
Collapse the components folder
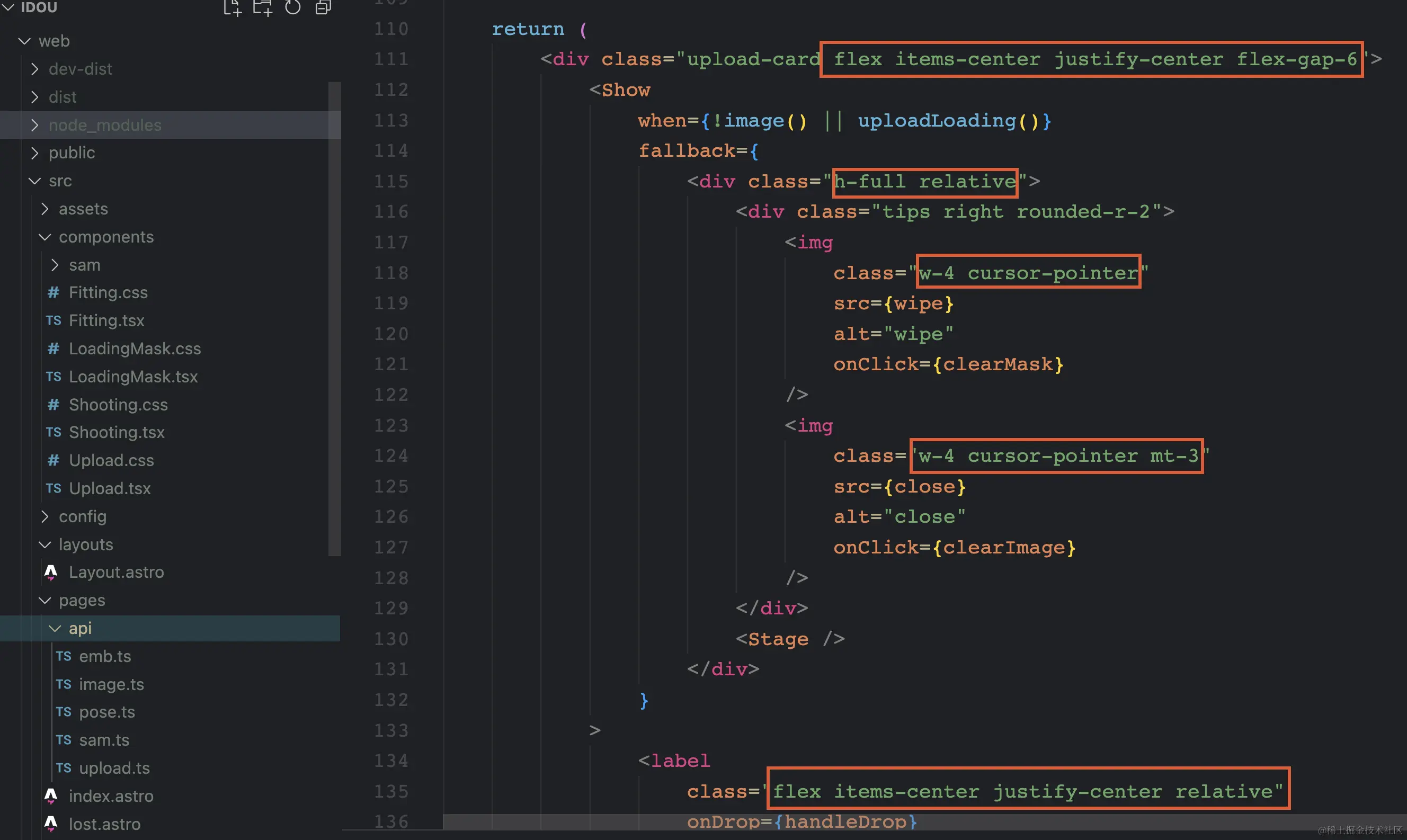[106, 237]
